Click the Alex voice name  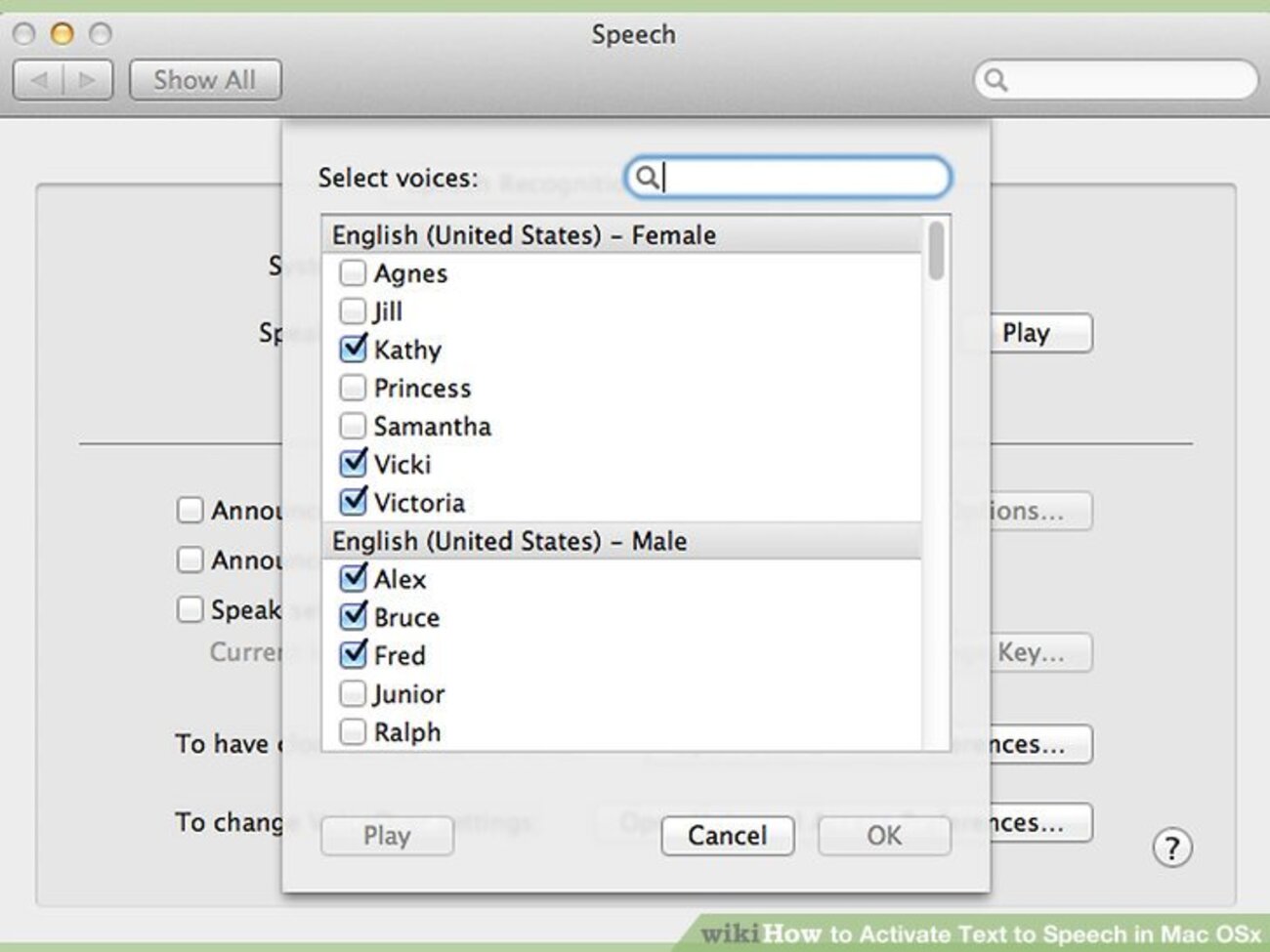400,579
